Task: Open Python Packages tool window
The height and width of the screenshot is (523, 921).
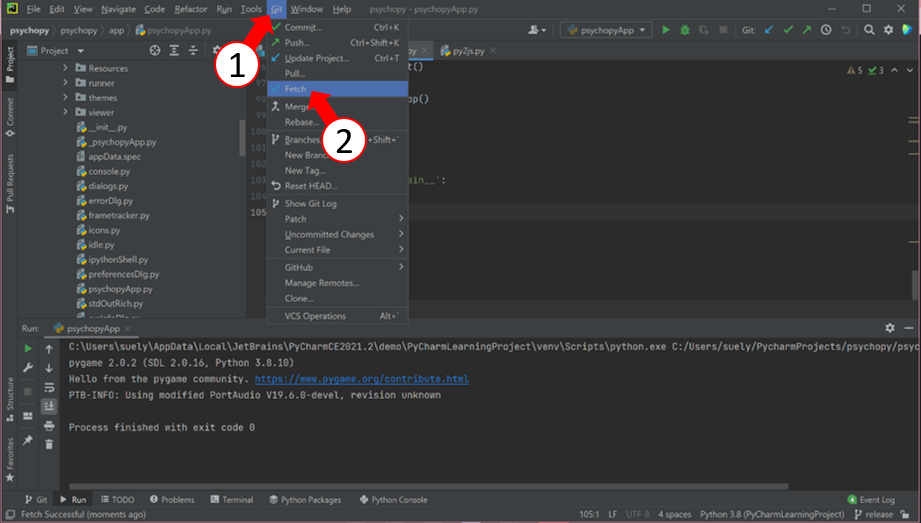Action: [x=305, y=499]
